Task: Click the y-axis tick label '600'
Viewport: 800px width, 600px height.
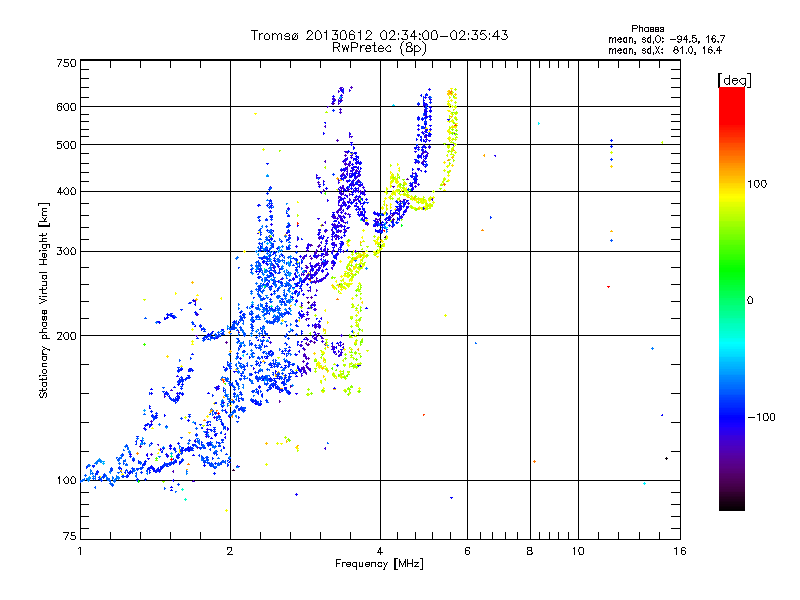Action: click(x=66, y=107)
